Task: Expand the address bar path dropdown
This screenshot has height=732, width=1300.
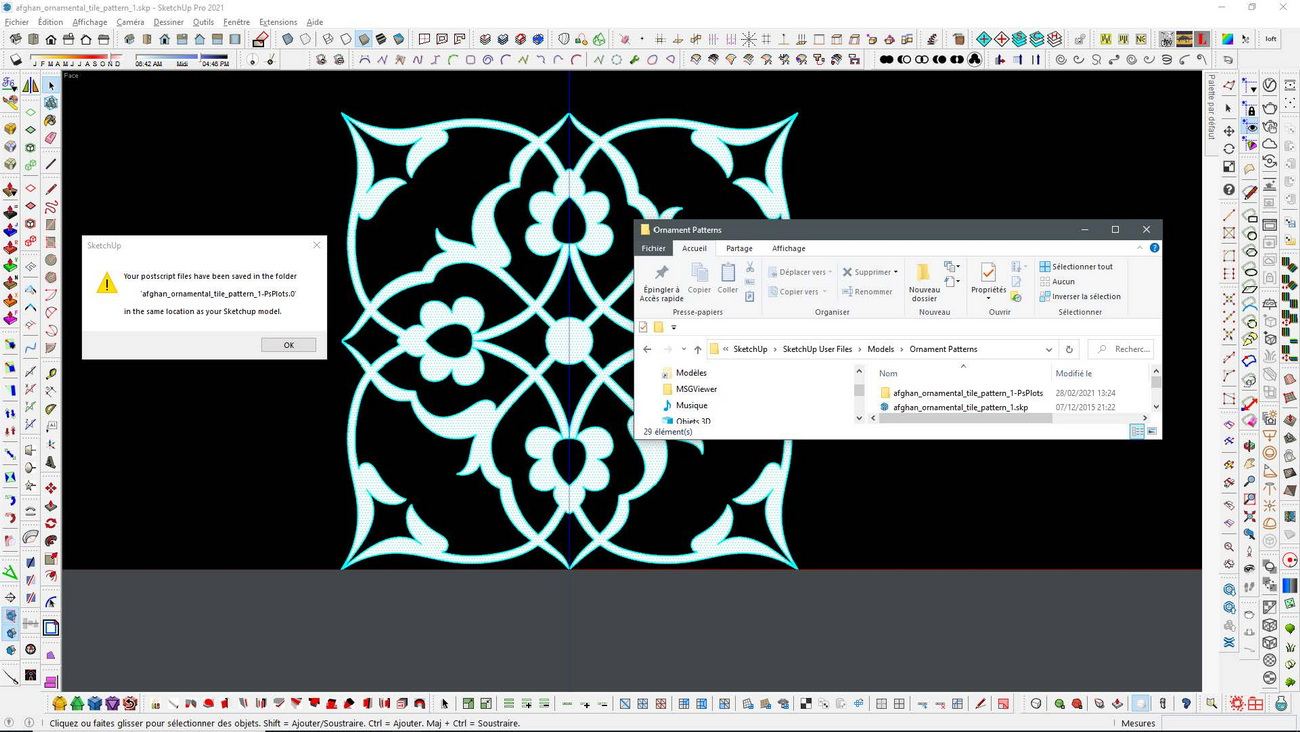Action: click(x=1048, y=349)
